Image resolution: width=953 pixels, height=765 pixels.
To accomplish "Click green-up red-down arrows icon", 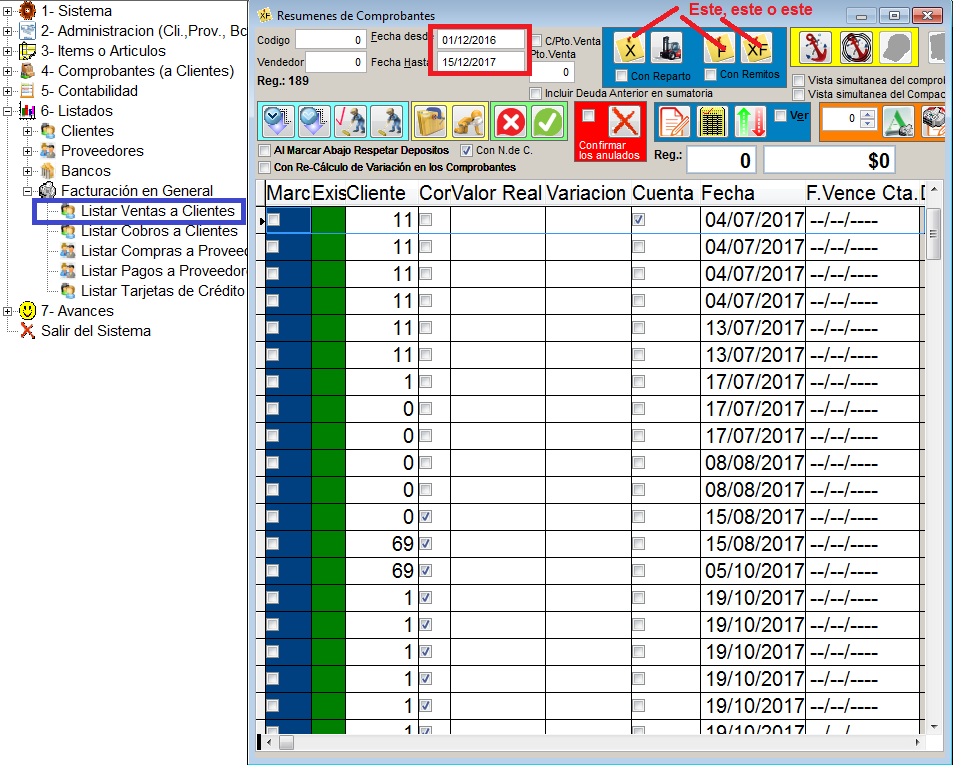I will click(750, 122).
